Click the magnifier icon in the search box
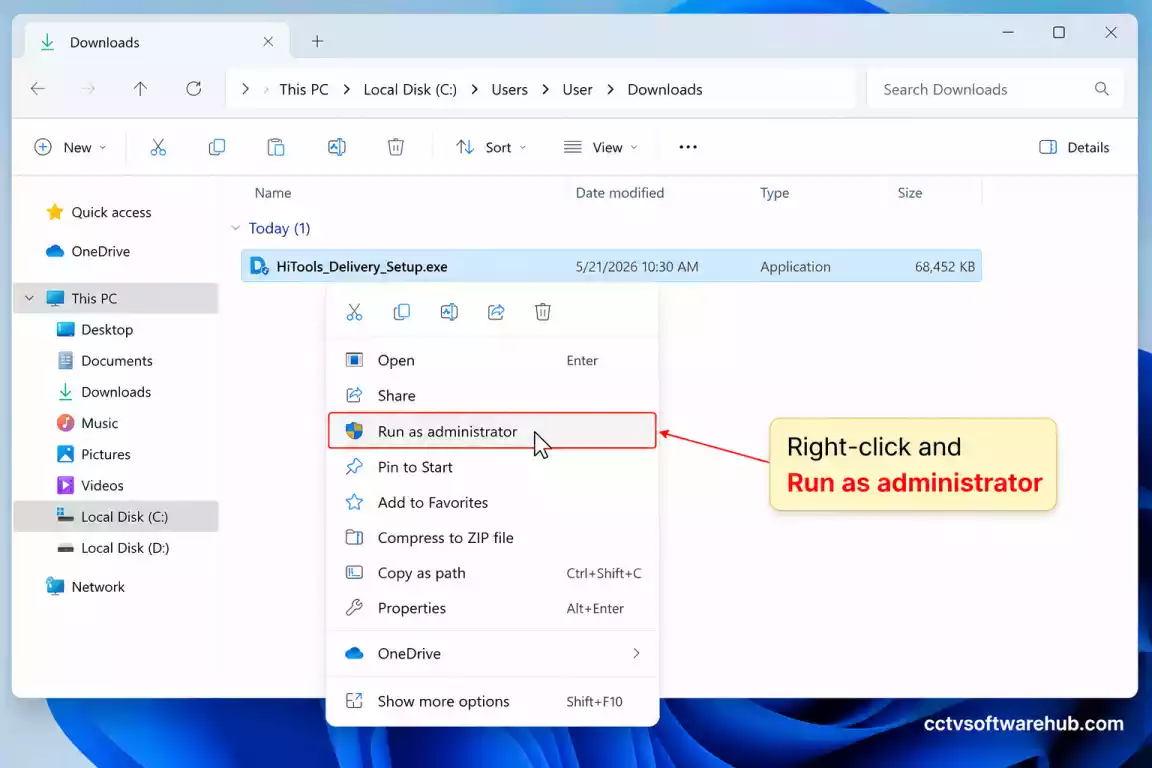 point(1101,89)
